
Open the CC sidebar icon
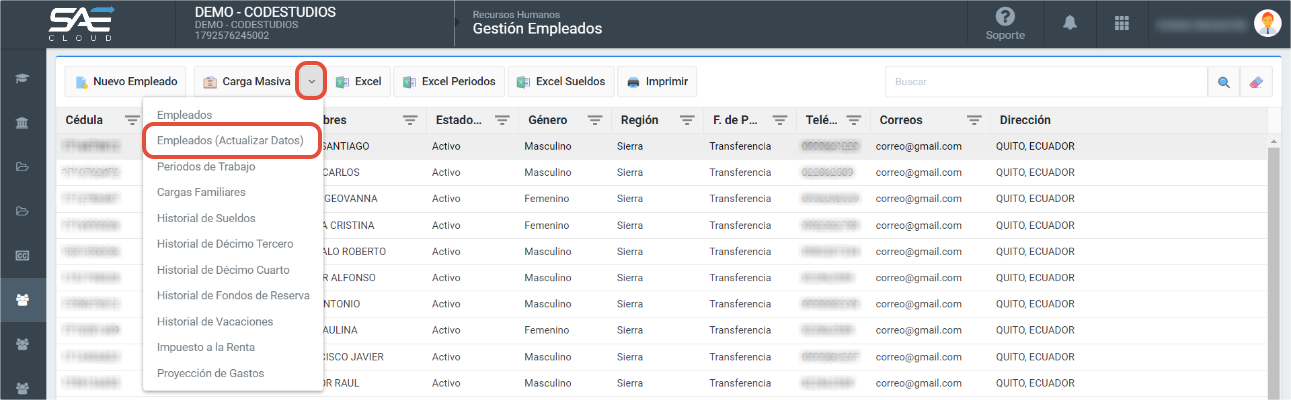click(22, 255)
